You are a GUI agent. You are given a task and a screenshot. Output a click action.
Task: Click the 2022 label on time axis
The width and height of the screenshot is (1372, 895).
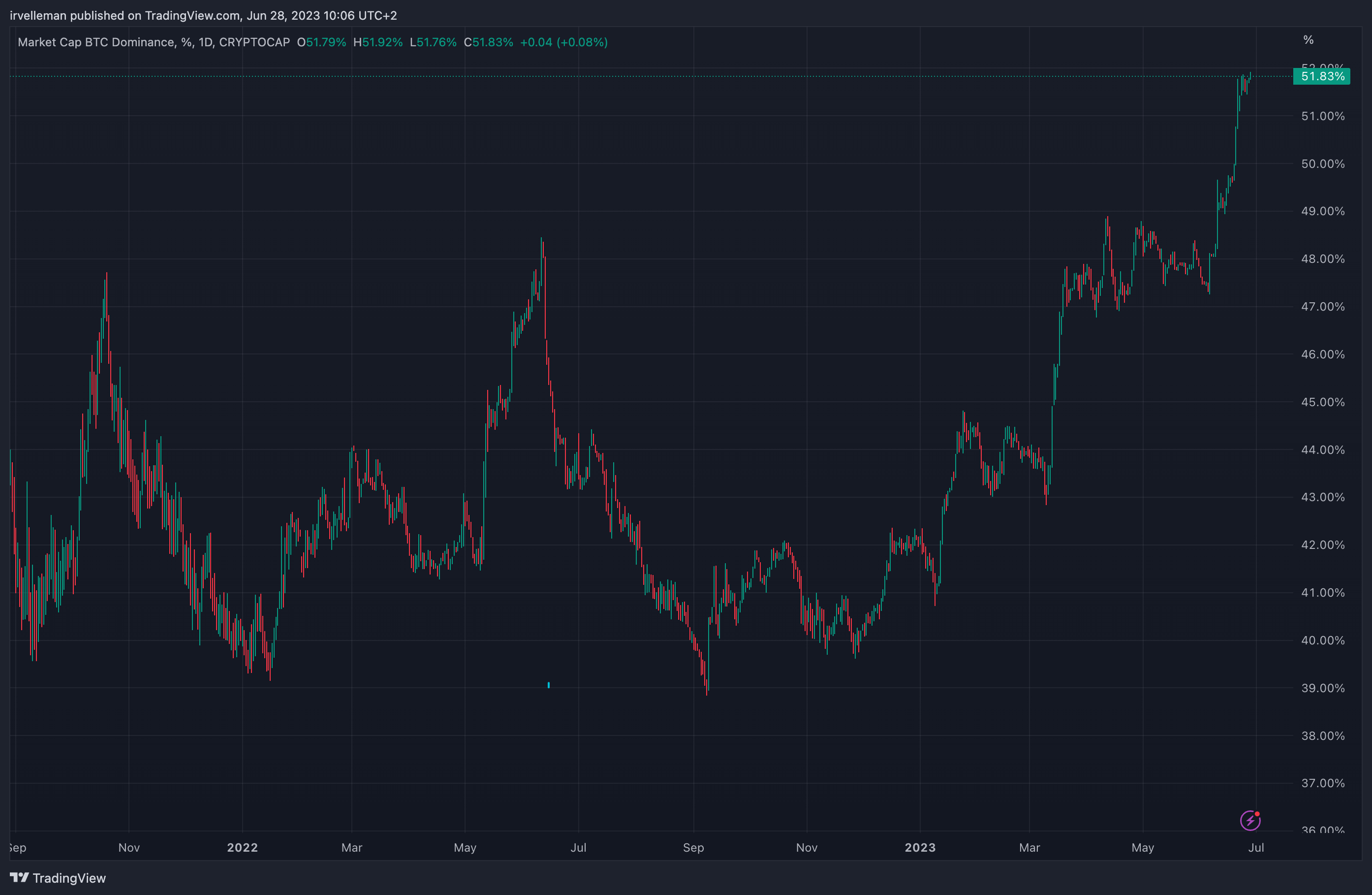click(x=242, y=847)
